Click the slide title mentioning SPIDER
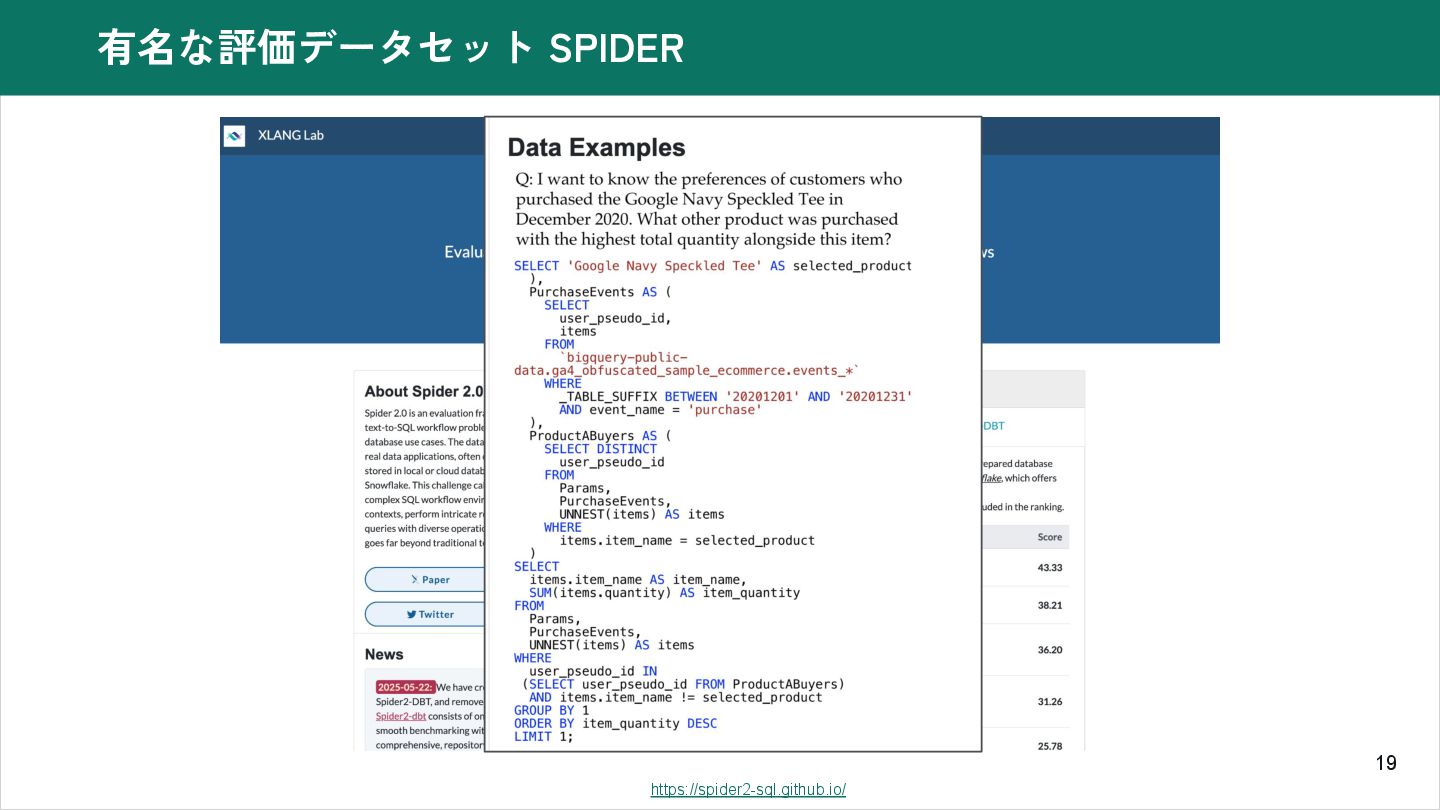This screenshot has width=1440, height=810. pos(390,48)
